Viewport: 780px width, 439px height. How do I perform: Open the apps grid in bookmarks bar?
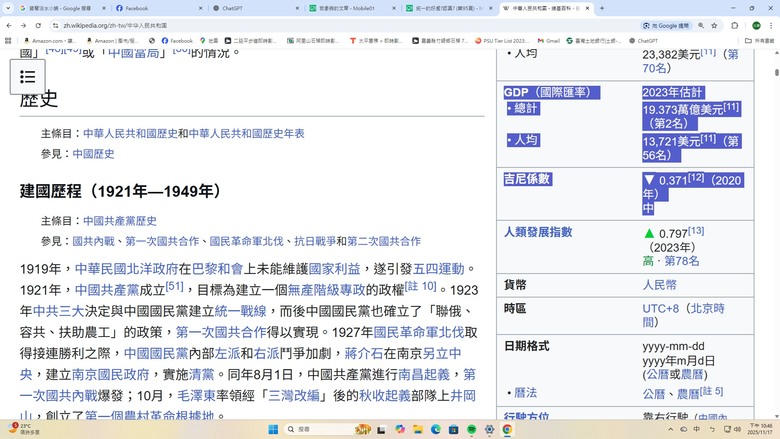point(8,41)
